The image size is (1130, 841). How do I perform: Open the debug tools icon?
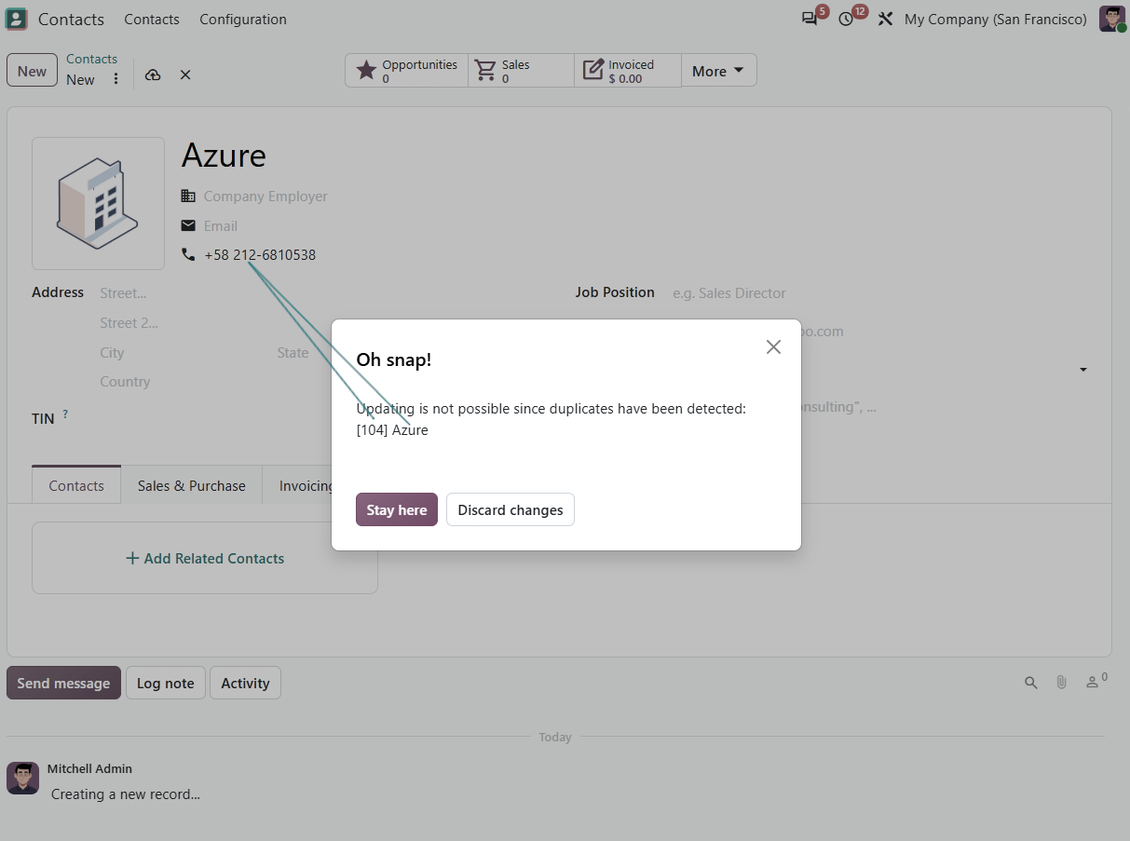(x=885, y=19)
